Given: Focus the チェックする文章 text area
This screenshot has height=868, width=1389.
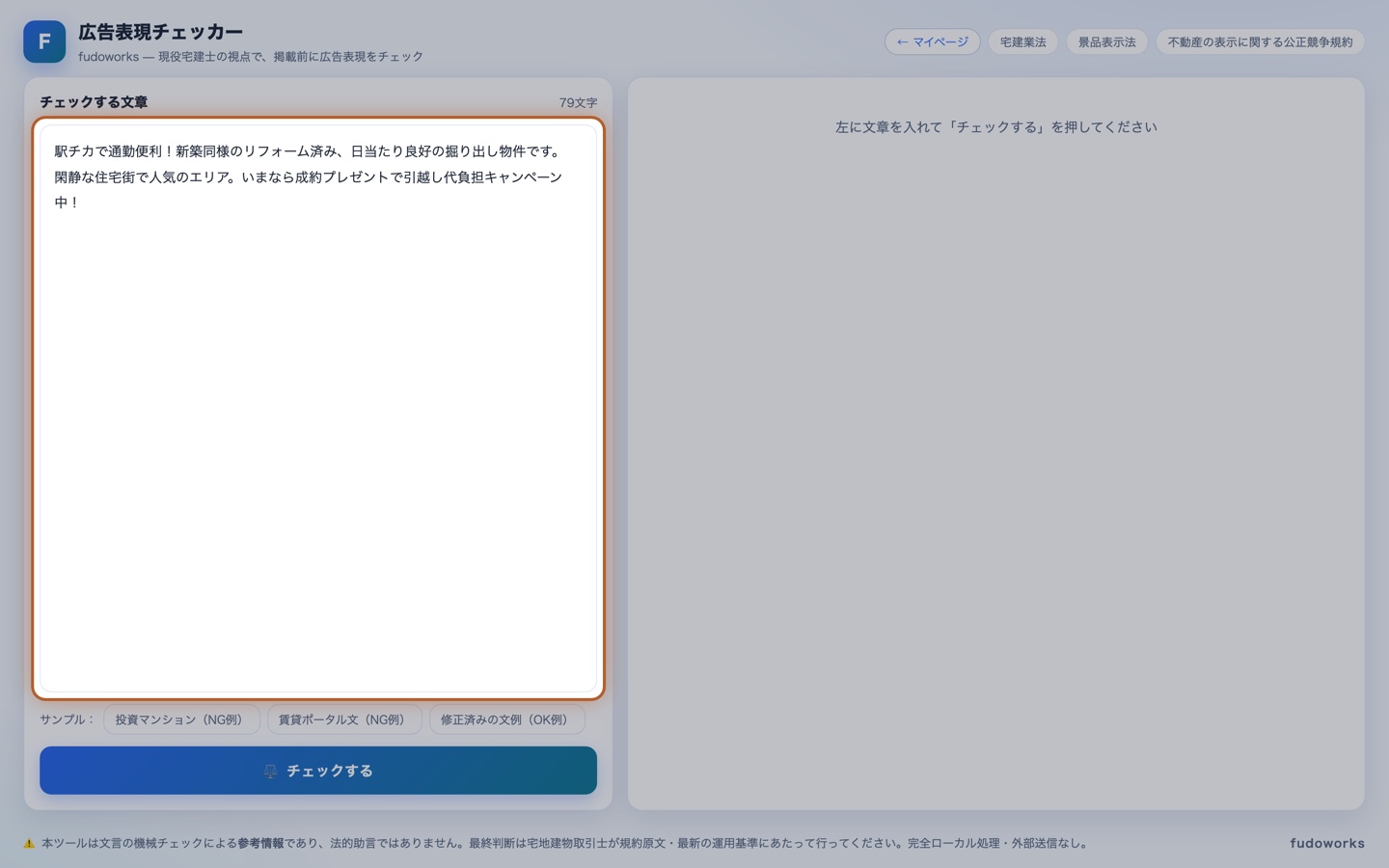Looking at the screenshot, I should (x=318, y=408).
